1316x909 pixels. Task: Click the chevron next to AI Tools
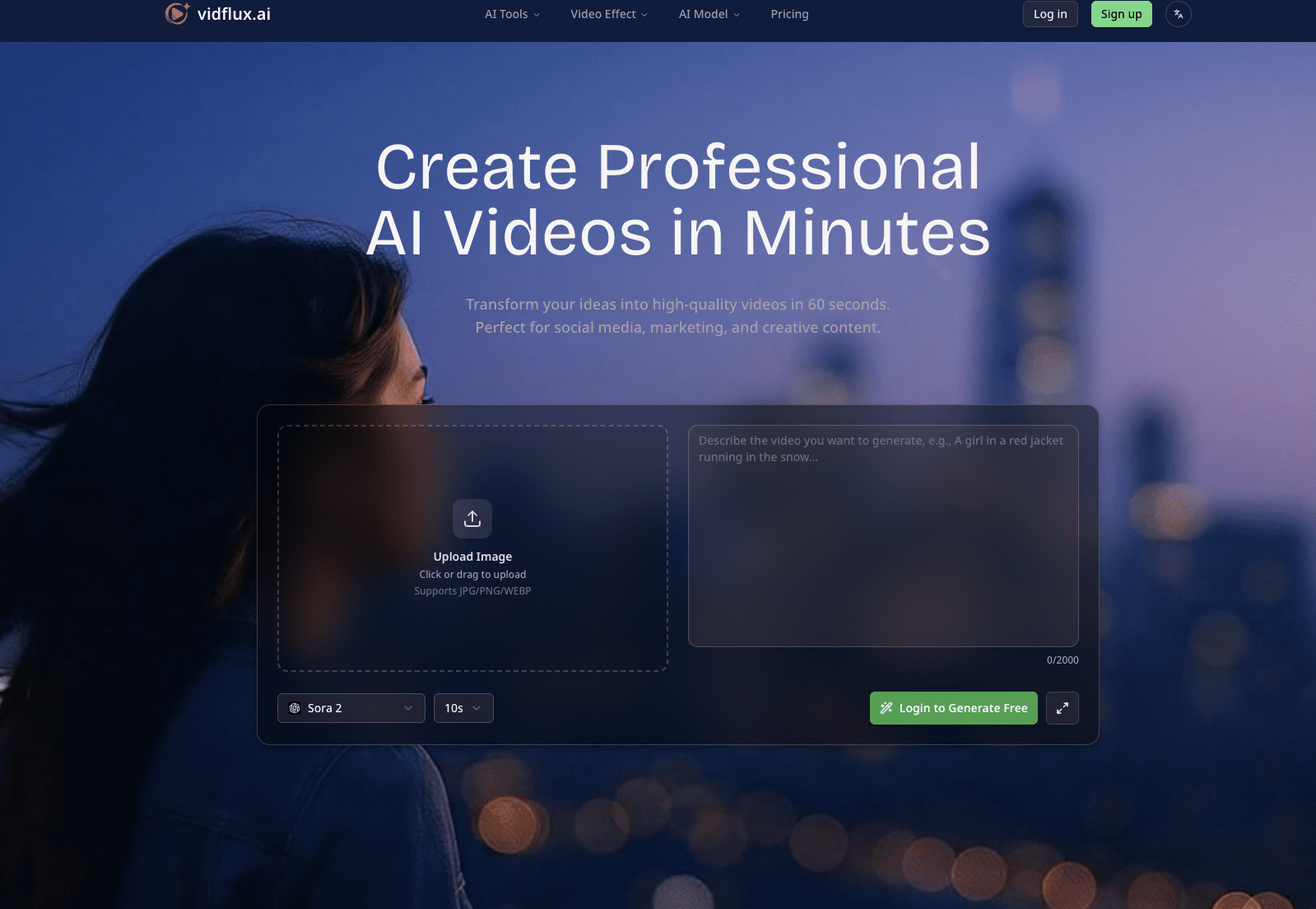(537, 15)
